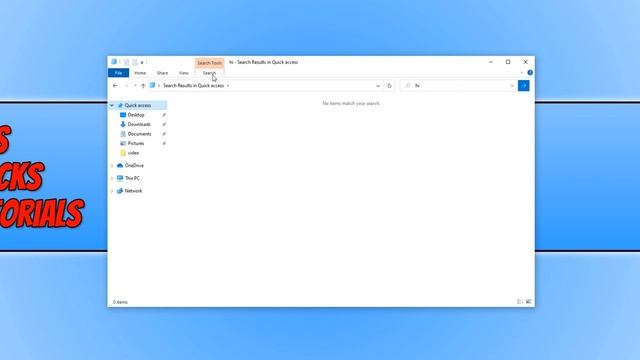Screen dimensions: 640x360
Task: Open the video folder in sidebar
Action: click(x=133, y=153)
